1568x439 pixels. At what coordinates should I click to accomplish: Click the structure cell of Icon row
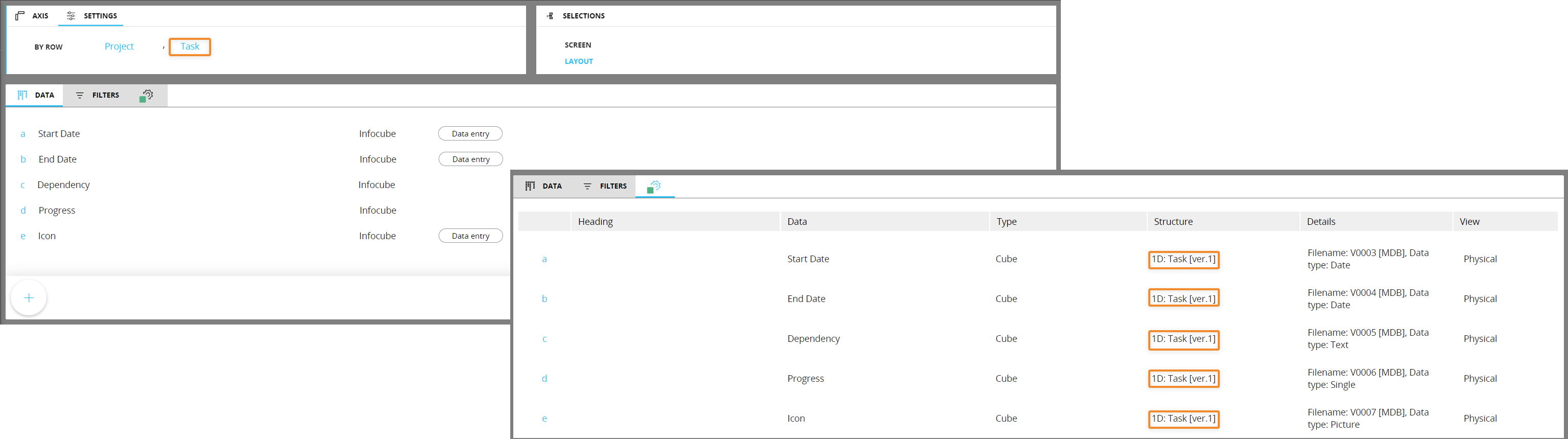click(x=1184, y=419)
